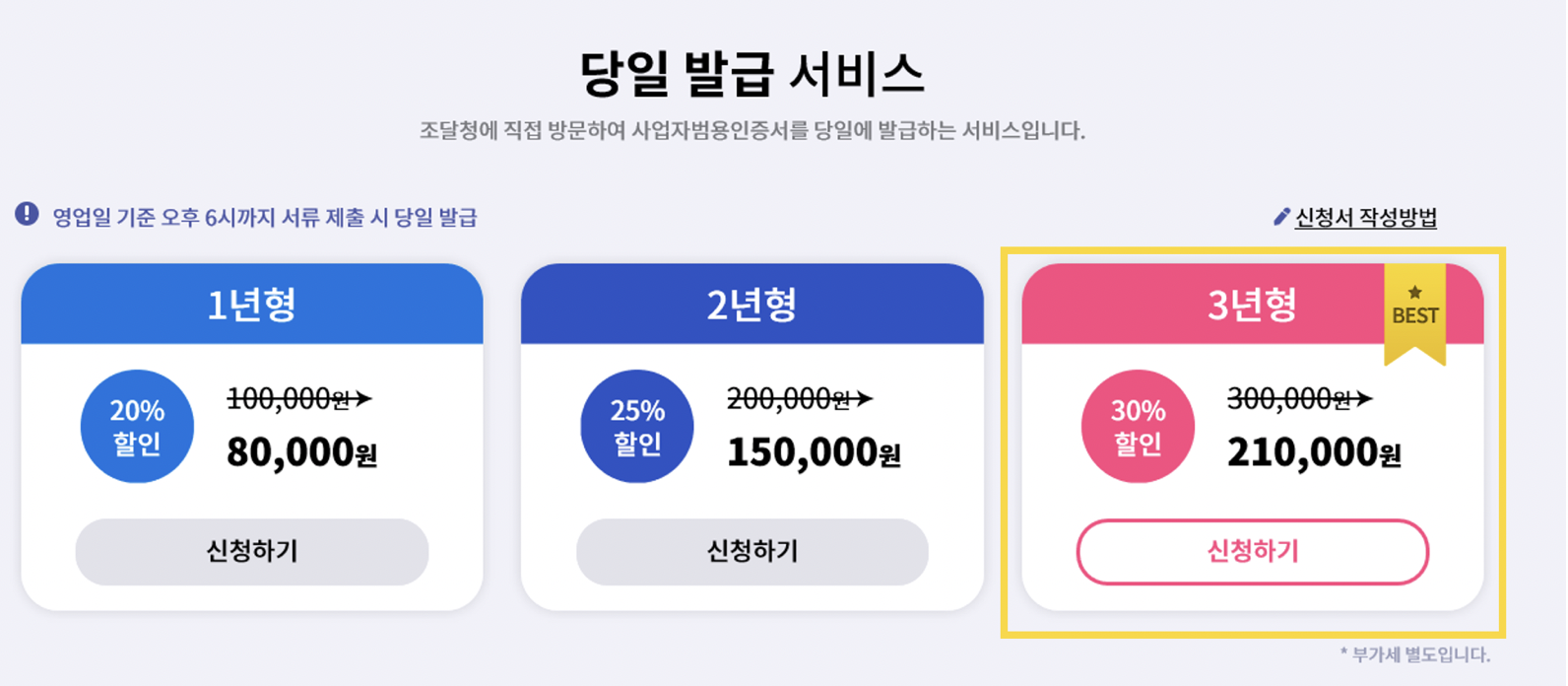Click the pen icon beside 신청서 작성방법
The width and height of the screenshot is (1568, 686).
click(1280, 217)
